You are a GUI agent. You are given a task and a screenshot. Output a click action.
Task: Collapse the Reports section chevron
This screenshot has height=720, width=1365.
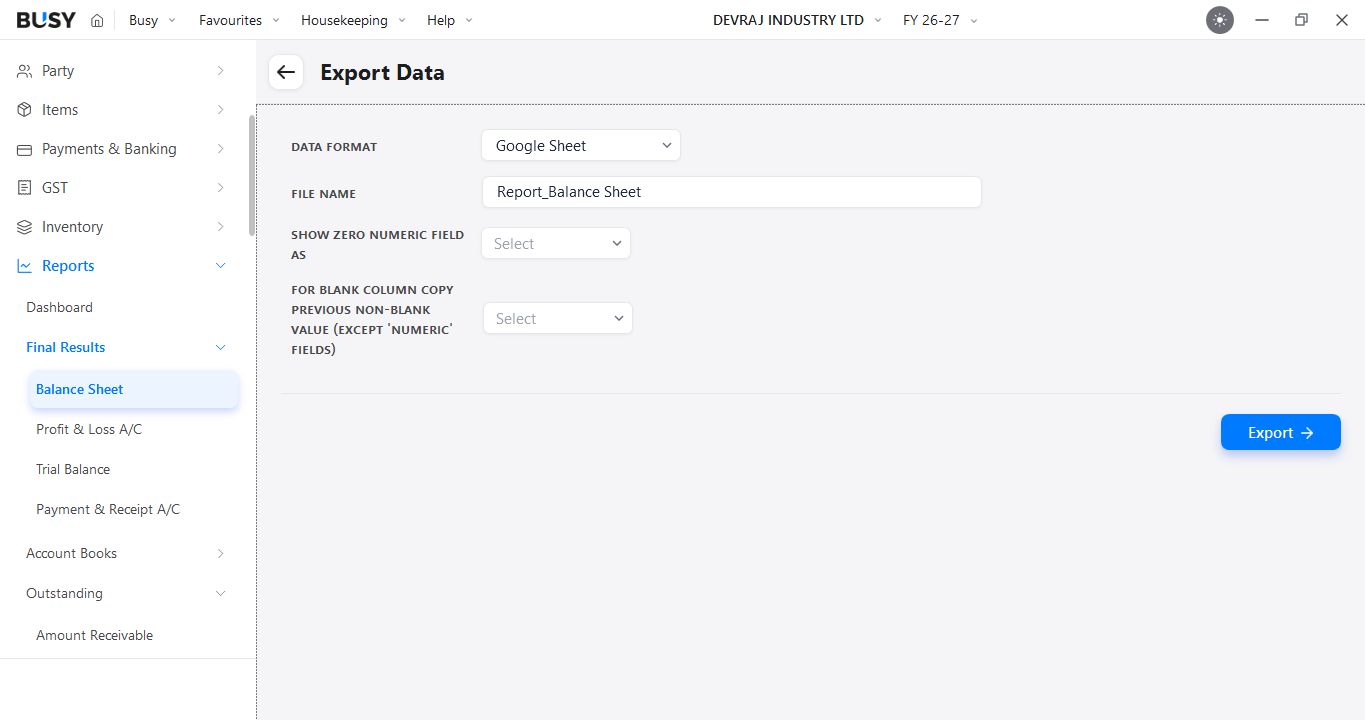[x=221, y=266]
